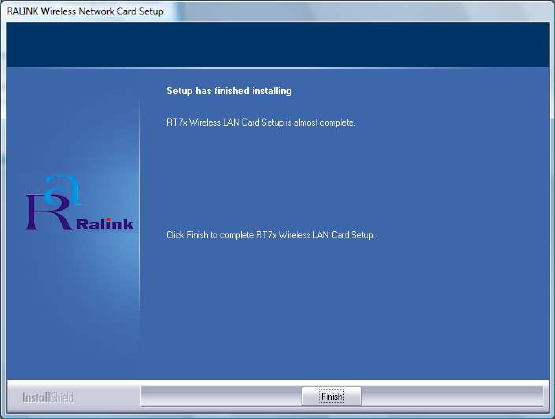Click the light blue swirl above the R
Screen dimensions: 555x419
point(63,190)
